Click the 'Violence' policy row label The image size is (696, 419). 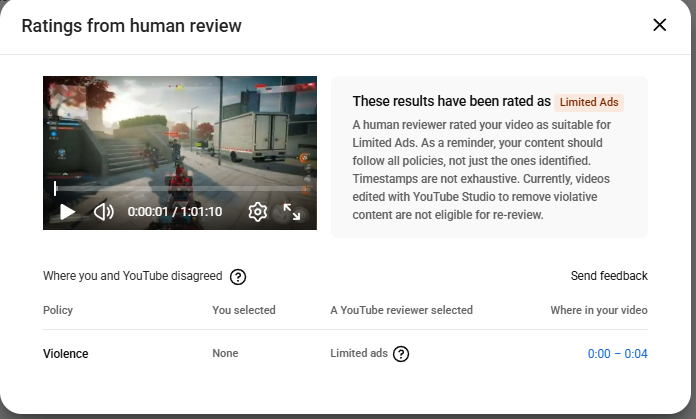coord(66,354)
